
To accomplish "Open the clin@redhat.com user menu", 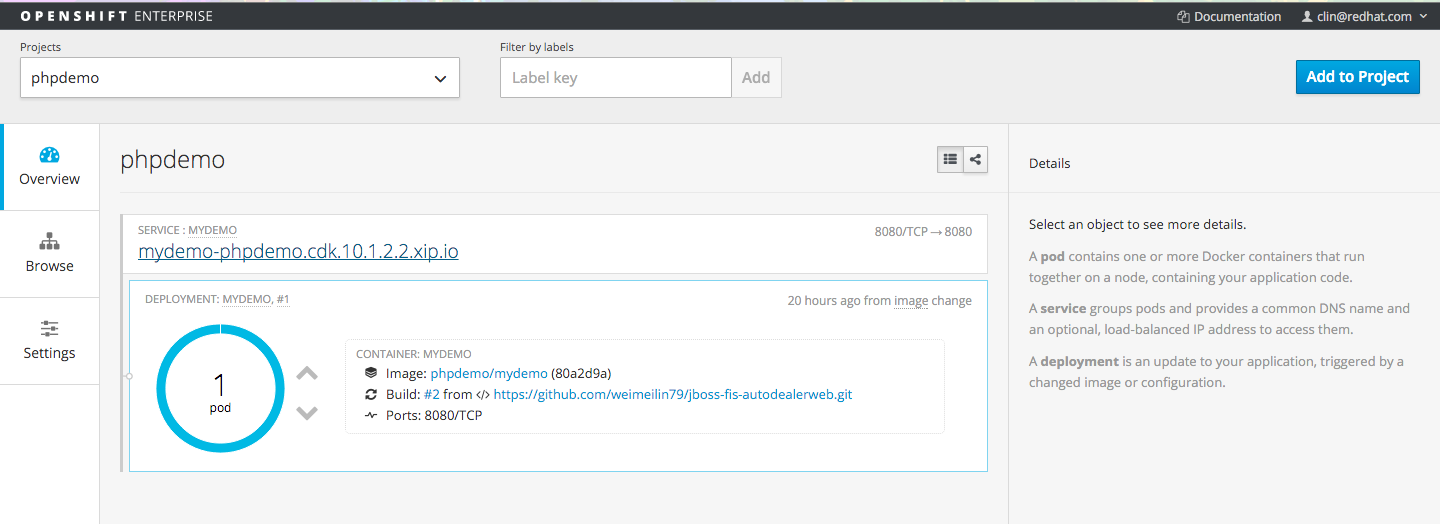I will click(1364, 16).
